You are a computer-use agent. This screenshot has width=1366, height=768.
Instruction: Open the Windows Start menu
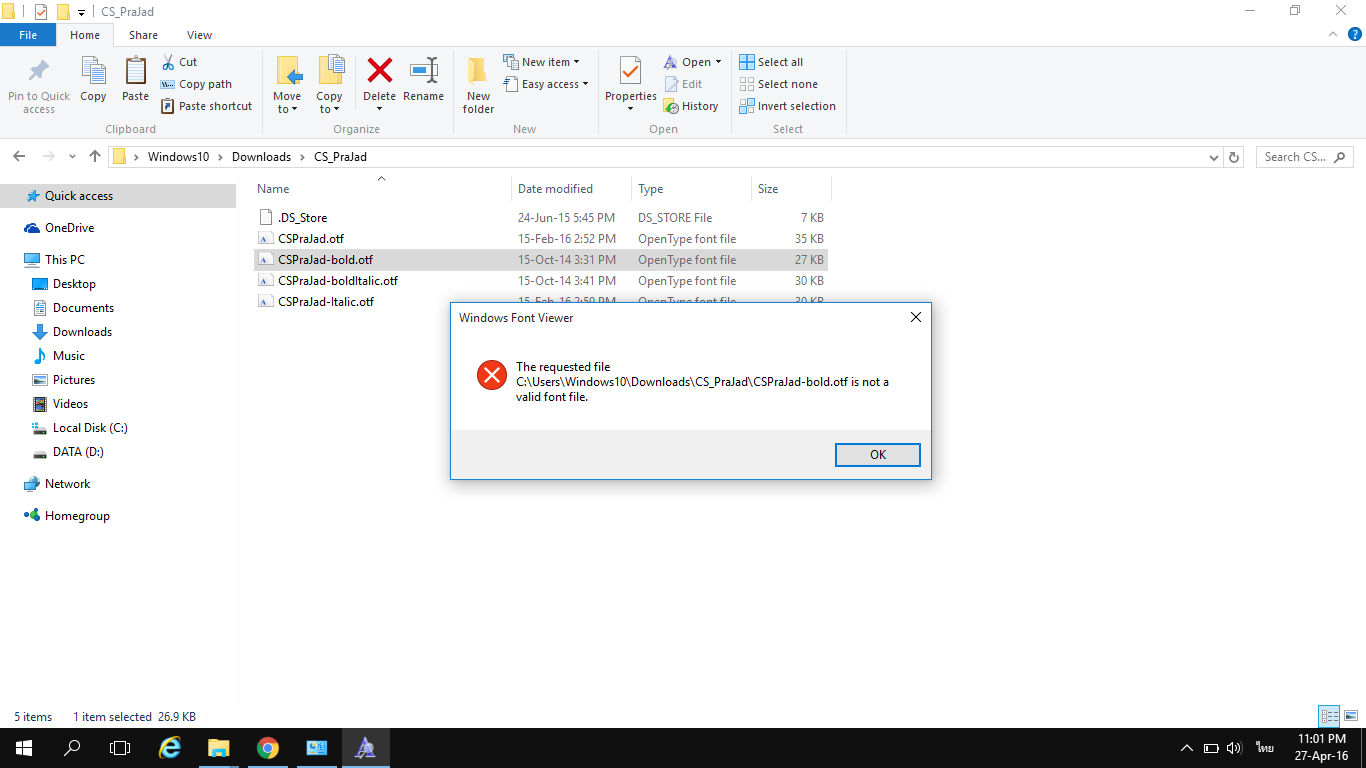coord(24,748)
